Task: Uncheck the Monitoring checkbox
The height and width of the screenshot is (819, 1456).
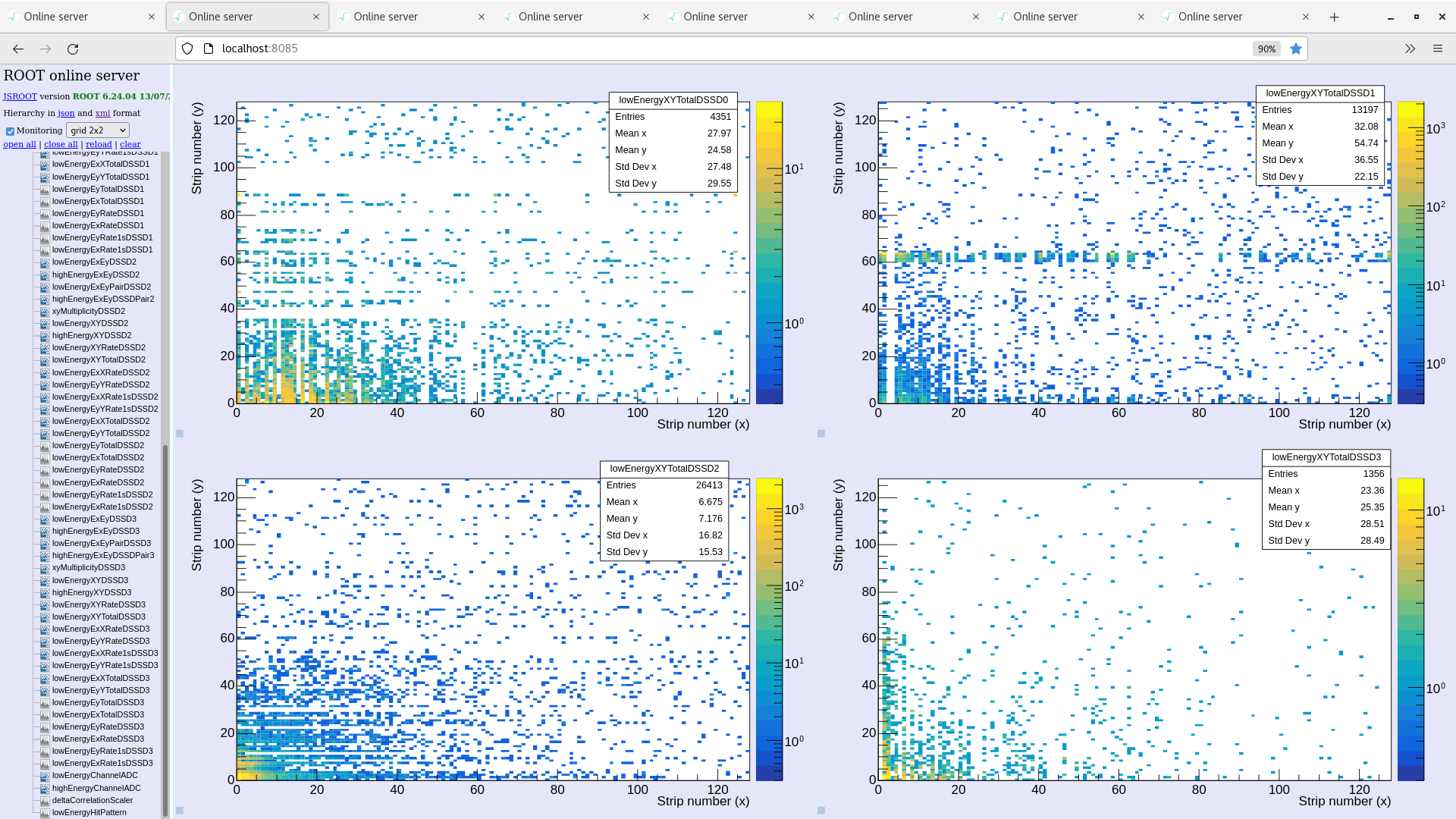Action: [10, 130]
